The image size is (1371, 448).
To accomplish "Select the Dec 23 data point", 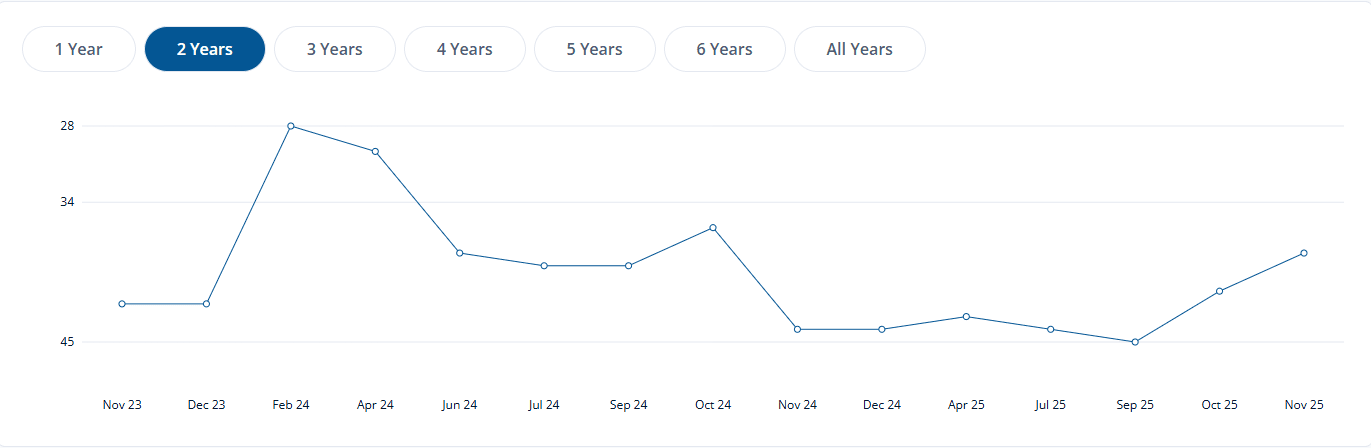I will point(206,304).
